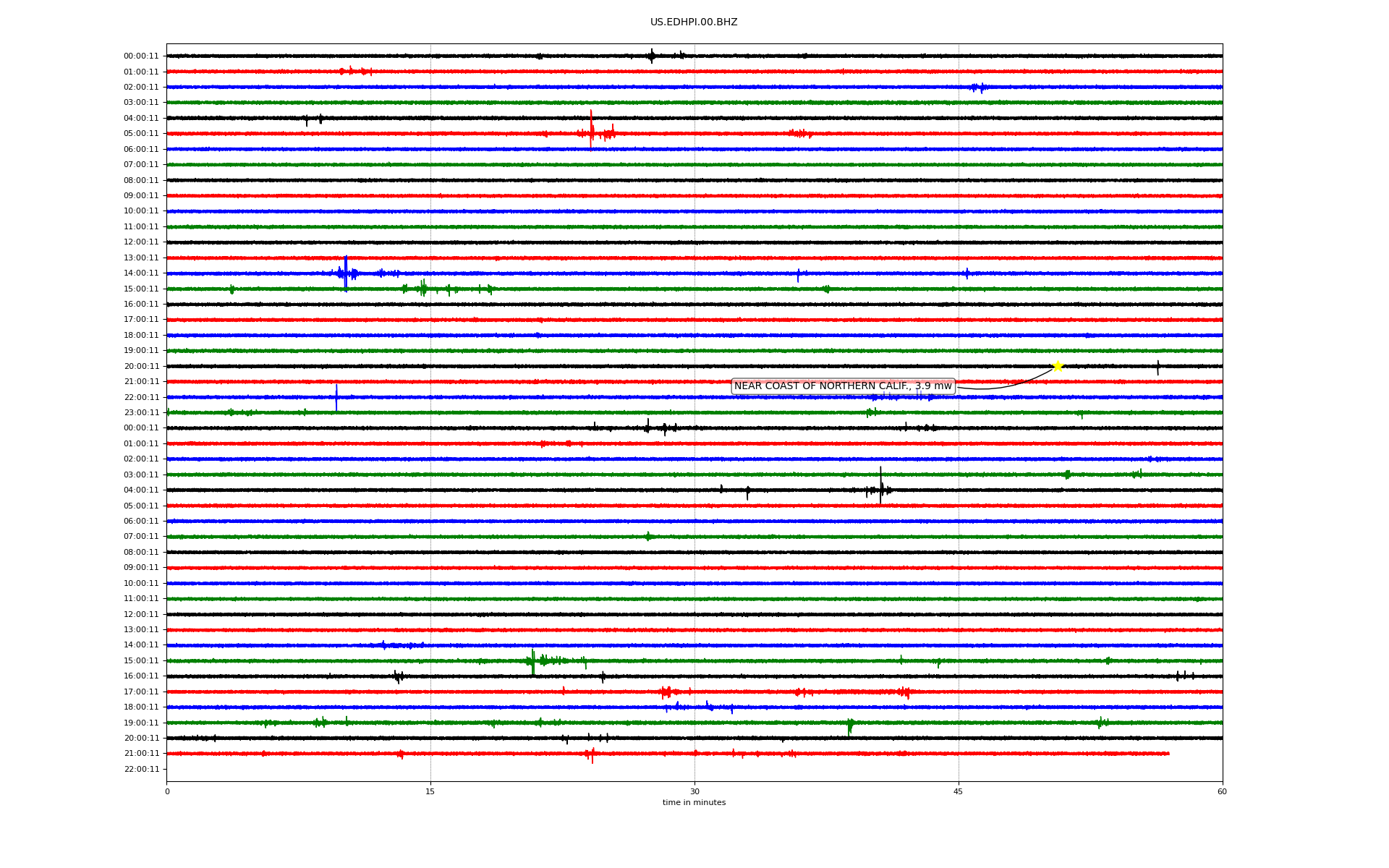Click the lower 04:00:11 row label
The width and height of the screenshot is (1389, 868).
tap(141, 490)
